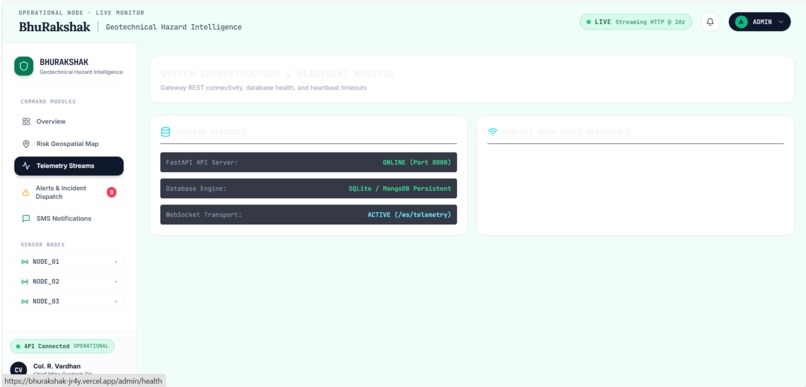
Task: Click the SMS chat bubble icon
Action: coord(26,218)
